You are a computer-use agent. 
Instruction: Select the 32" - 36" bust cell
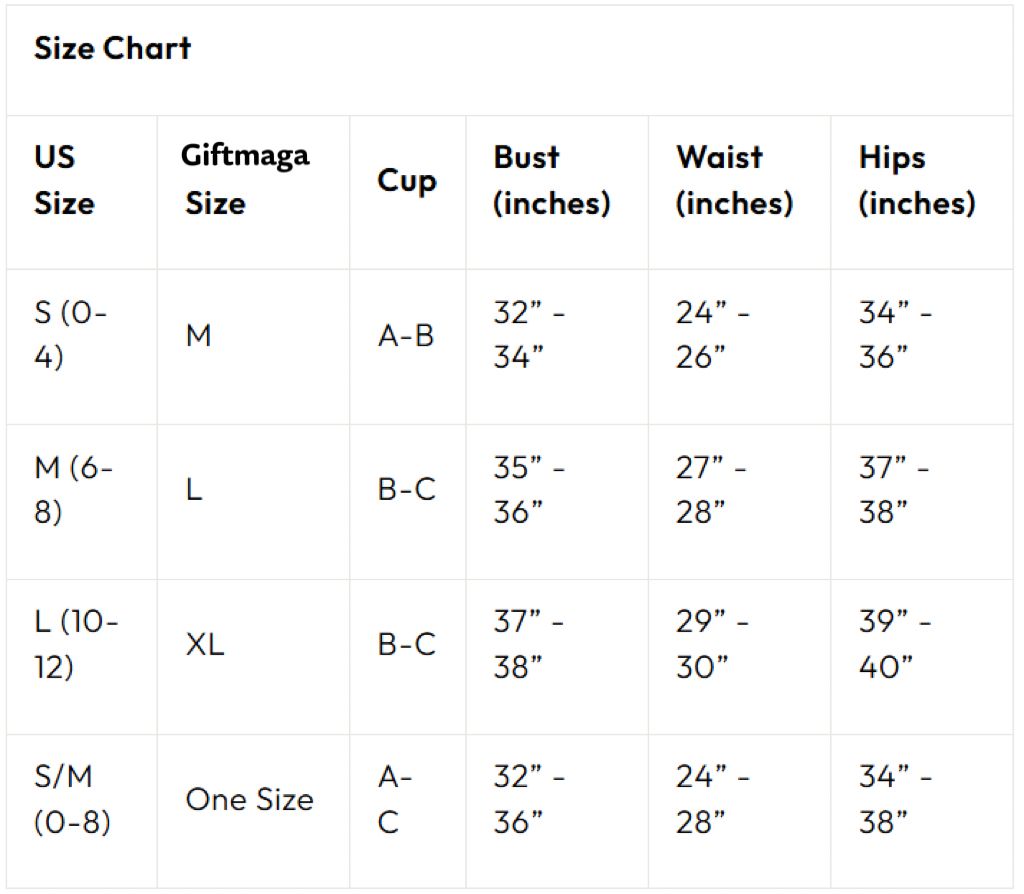529,800
